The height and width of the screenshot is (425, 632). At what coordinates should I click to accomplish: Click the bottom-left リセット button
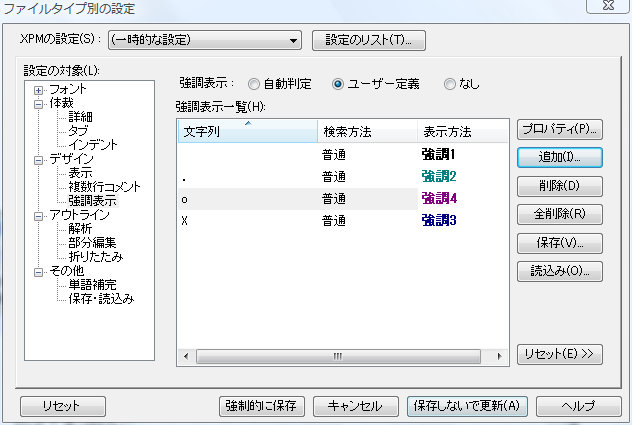pos(62,406)
